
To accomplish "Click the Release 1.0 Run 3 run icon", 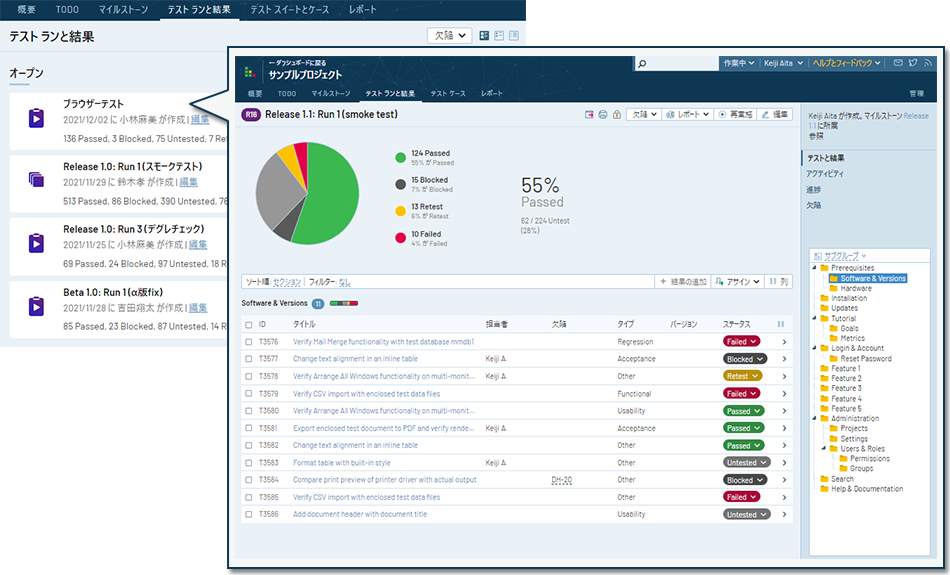I will [36, 243].
